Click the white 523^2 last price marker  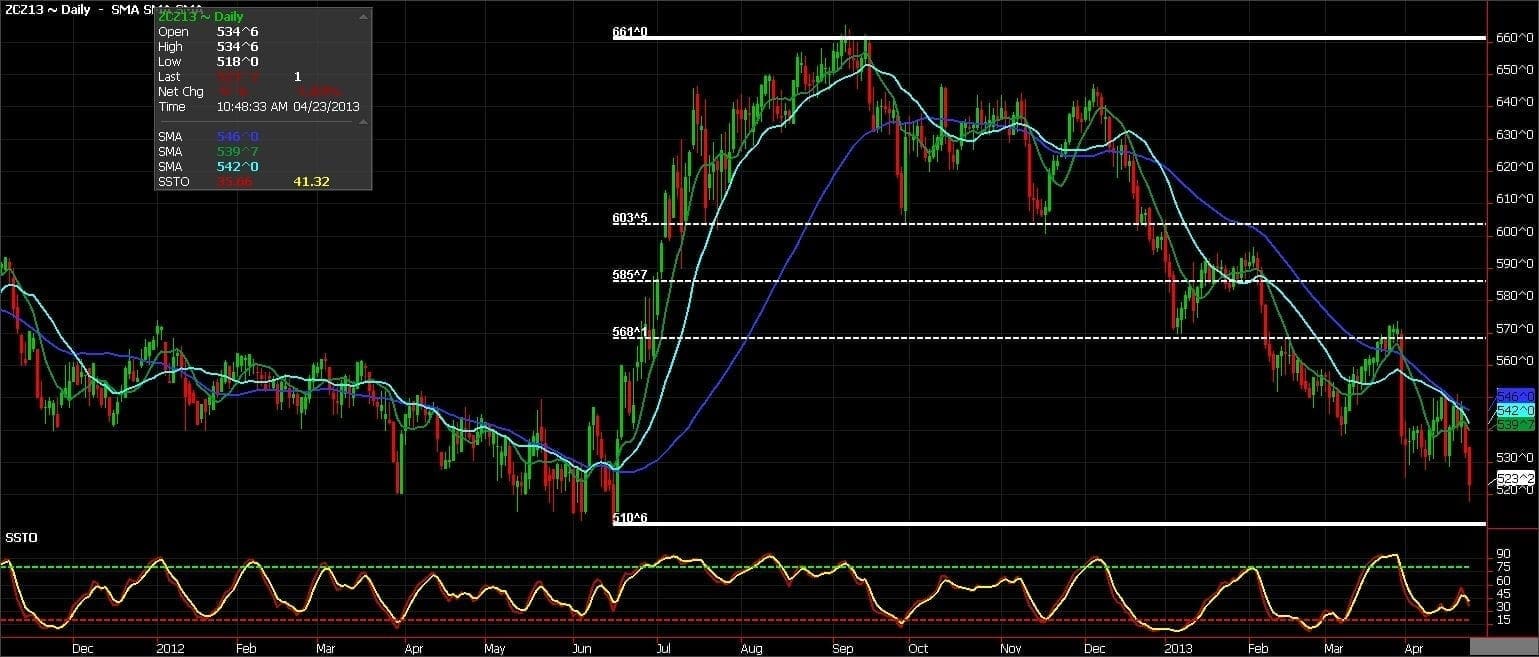coord(1515,479)
